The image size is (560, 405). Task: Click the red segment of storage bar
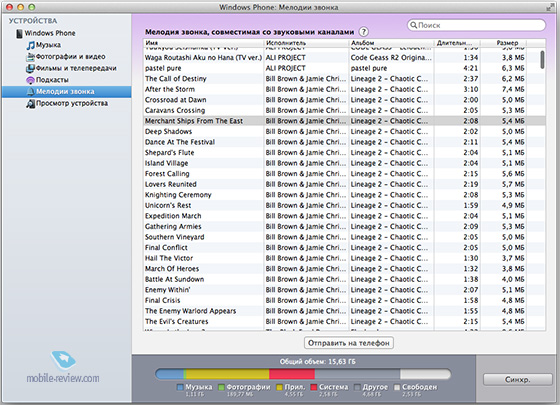292,374
